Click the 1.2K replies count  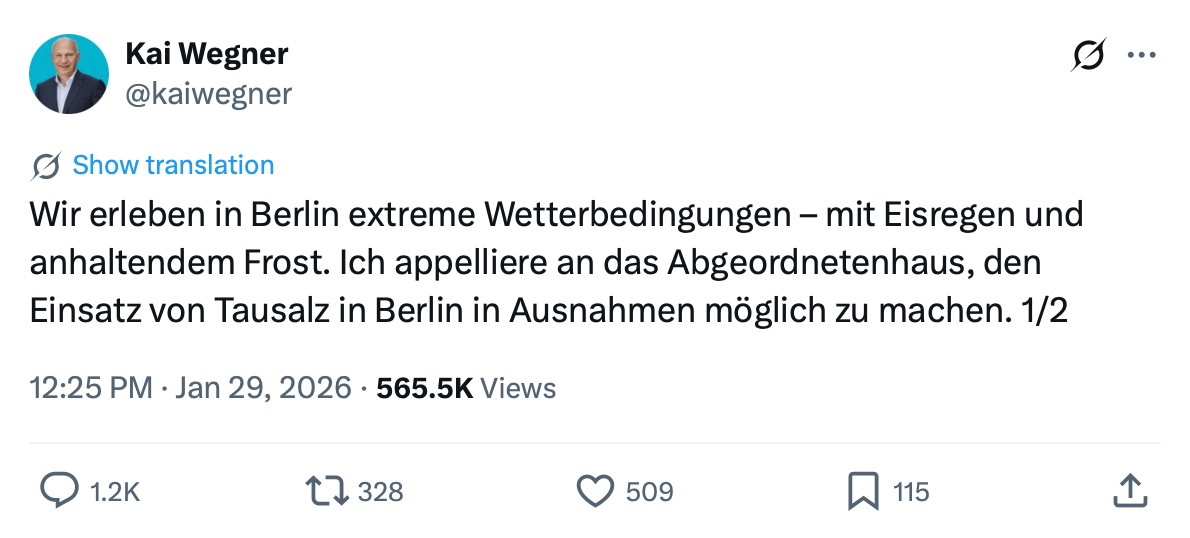[x=114, y=492]
